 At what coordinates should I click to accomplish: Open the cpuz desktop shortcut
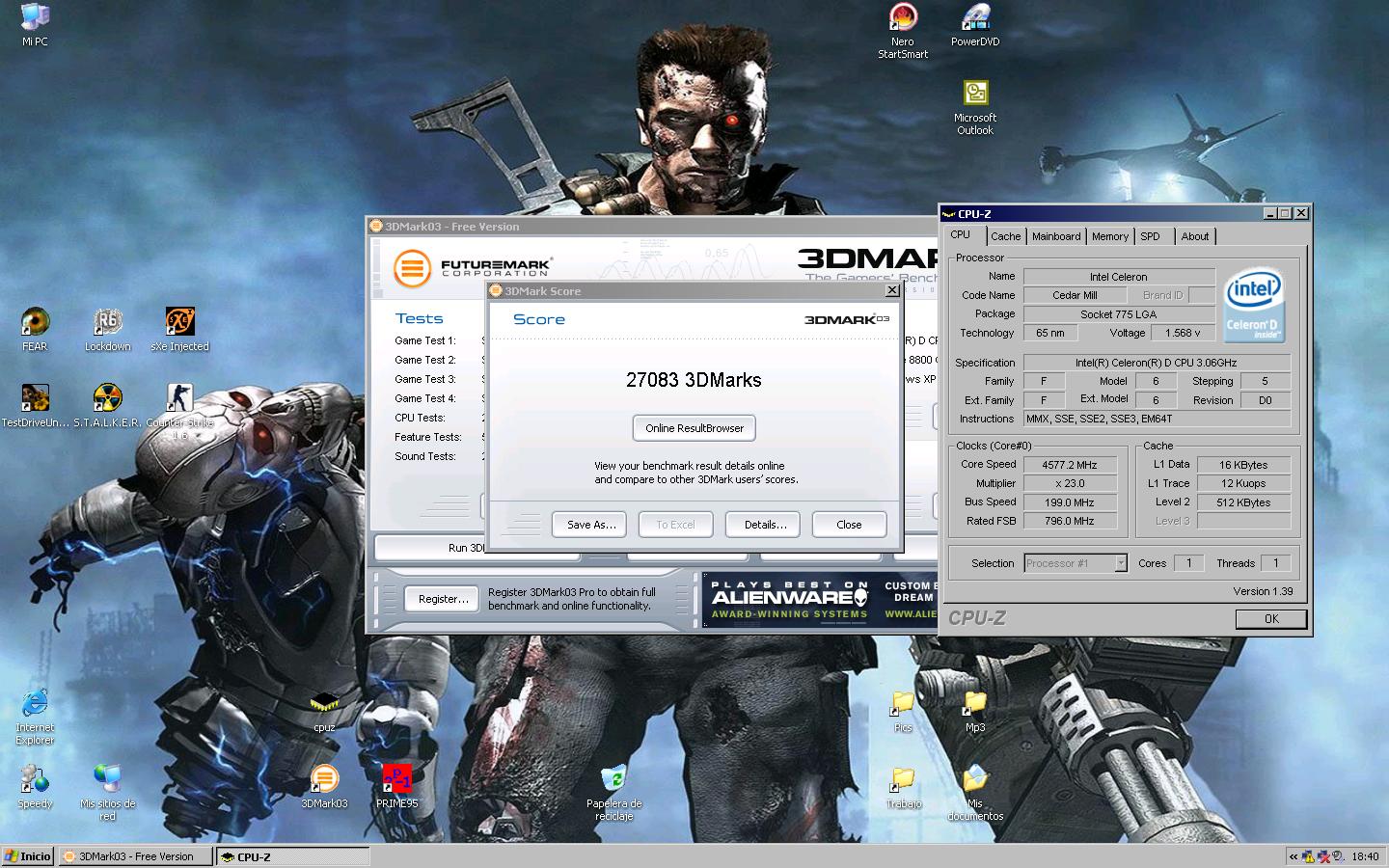324,711
